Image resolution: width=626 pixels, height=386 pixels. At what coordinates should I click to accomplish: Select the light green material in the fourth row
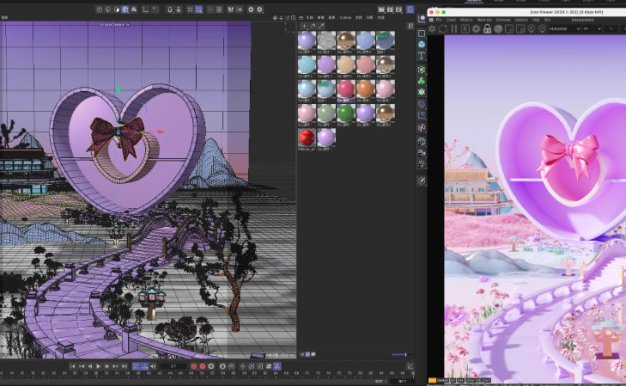pos(326,113)
